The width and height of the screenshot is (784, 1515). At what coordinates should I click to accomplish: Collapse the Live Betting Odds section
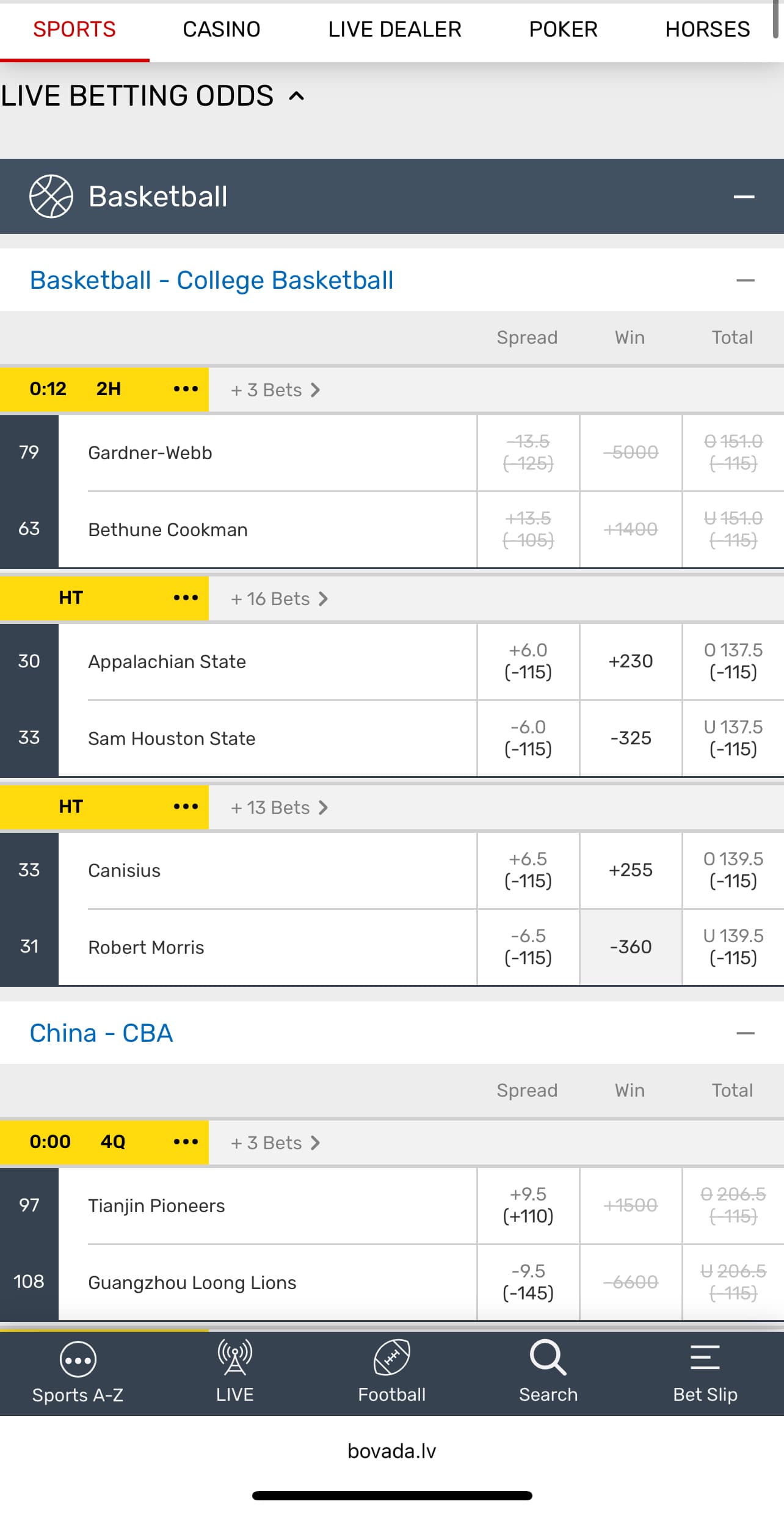click(x=297, y=96)
